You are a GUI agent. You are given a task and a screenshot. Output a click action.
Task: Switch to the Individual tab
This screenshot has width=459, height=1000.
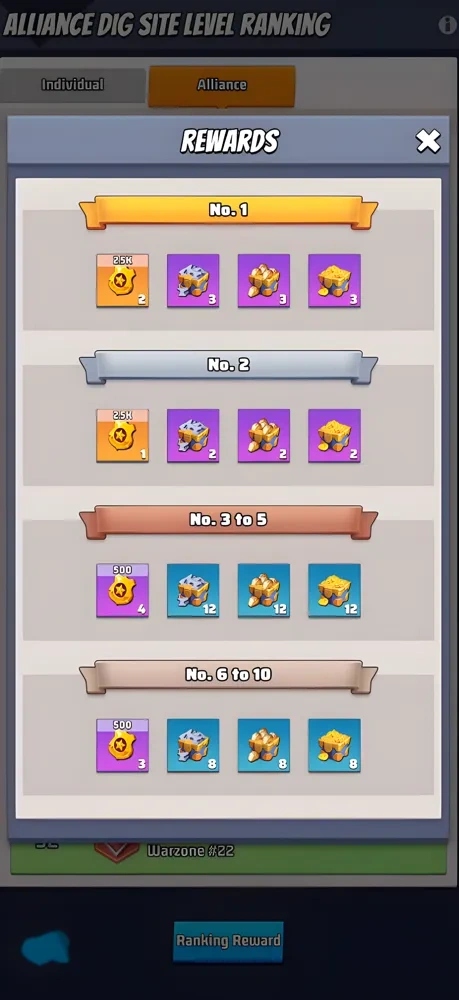pos(73,85)
